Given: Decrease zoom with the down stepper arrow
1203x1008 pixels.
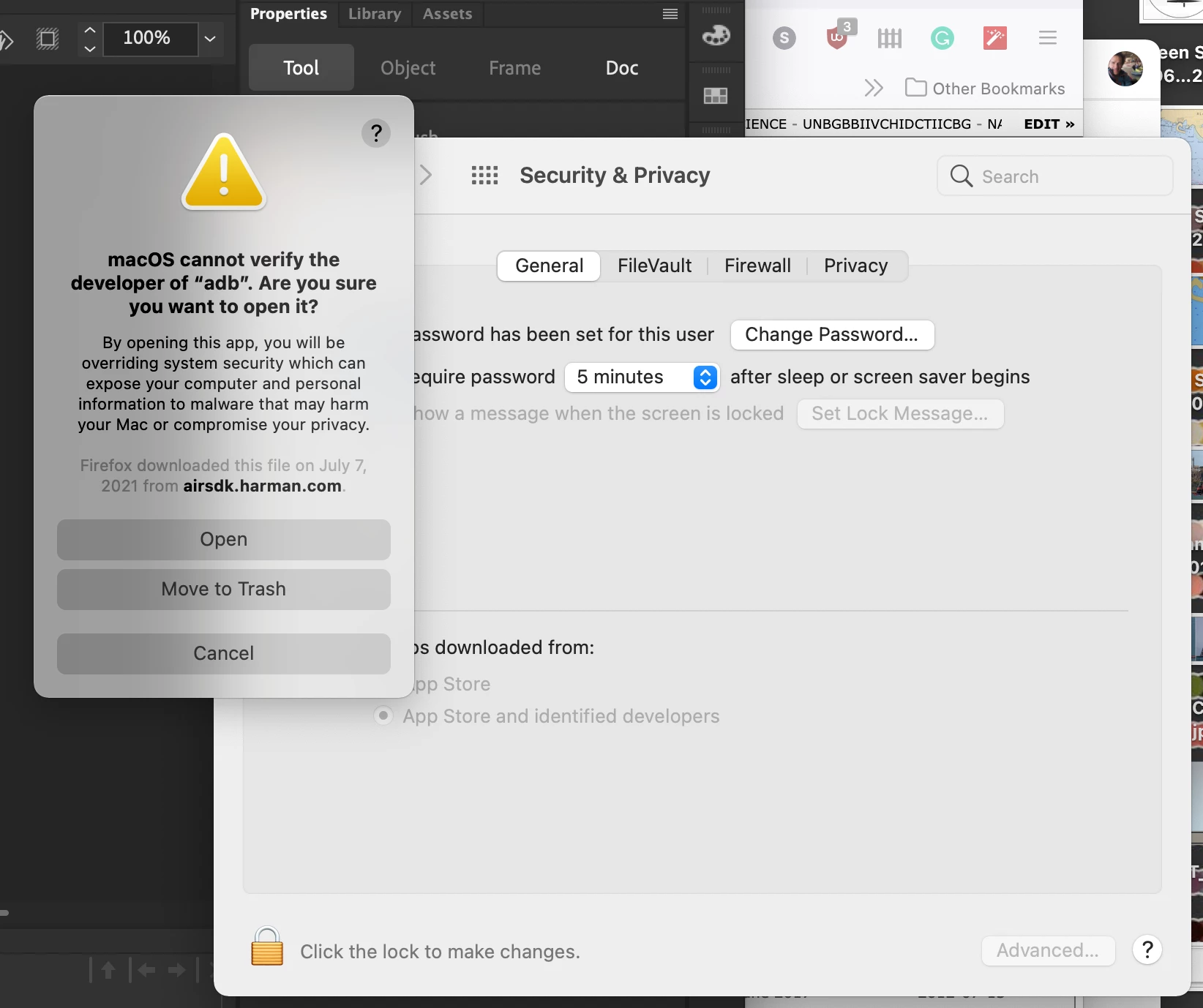Looking at the screenshot, I should [90, 49].
